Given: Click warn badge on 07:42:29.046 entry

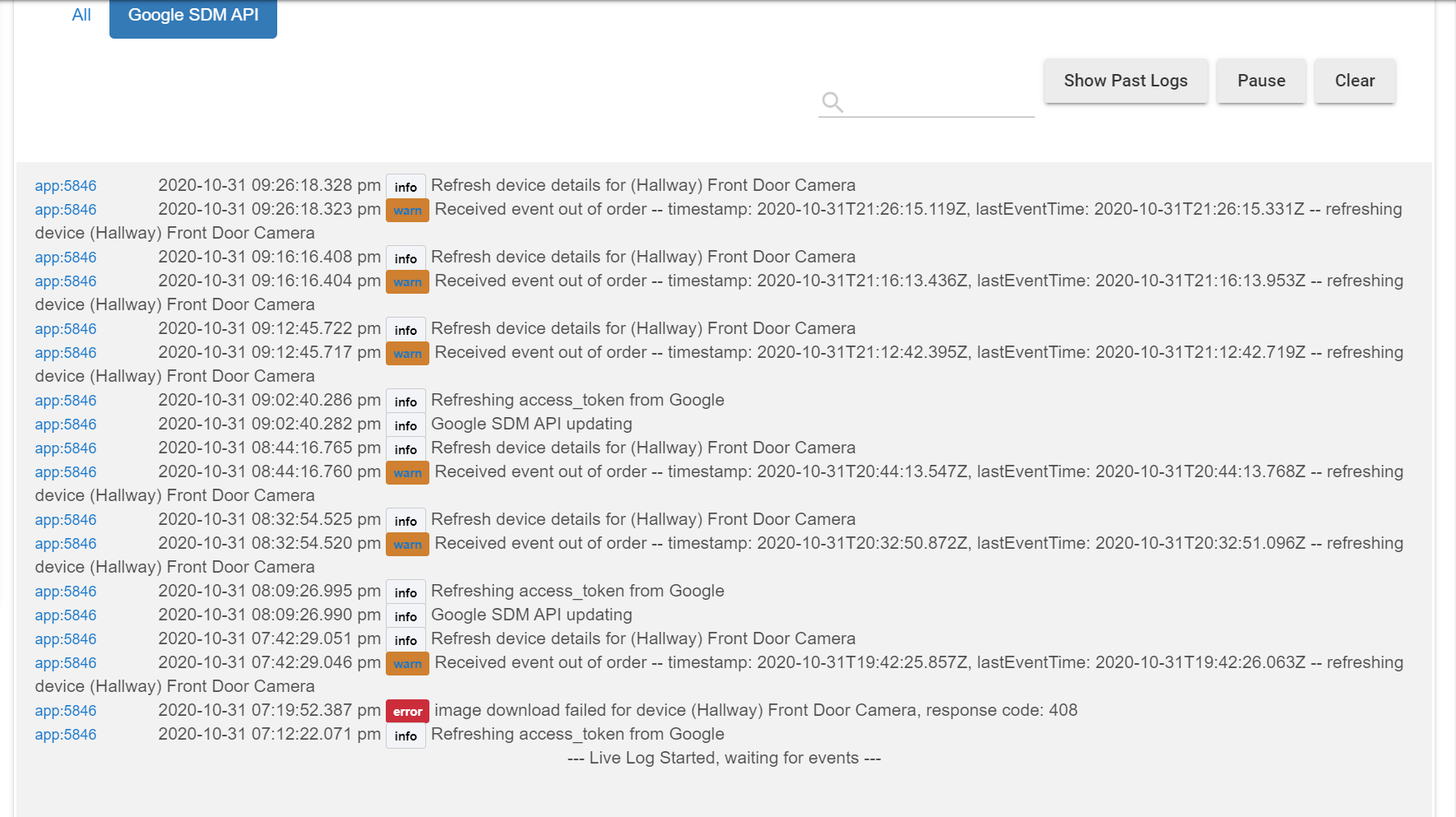Looking at the screenshot, I should click(x=407, y=663).
